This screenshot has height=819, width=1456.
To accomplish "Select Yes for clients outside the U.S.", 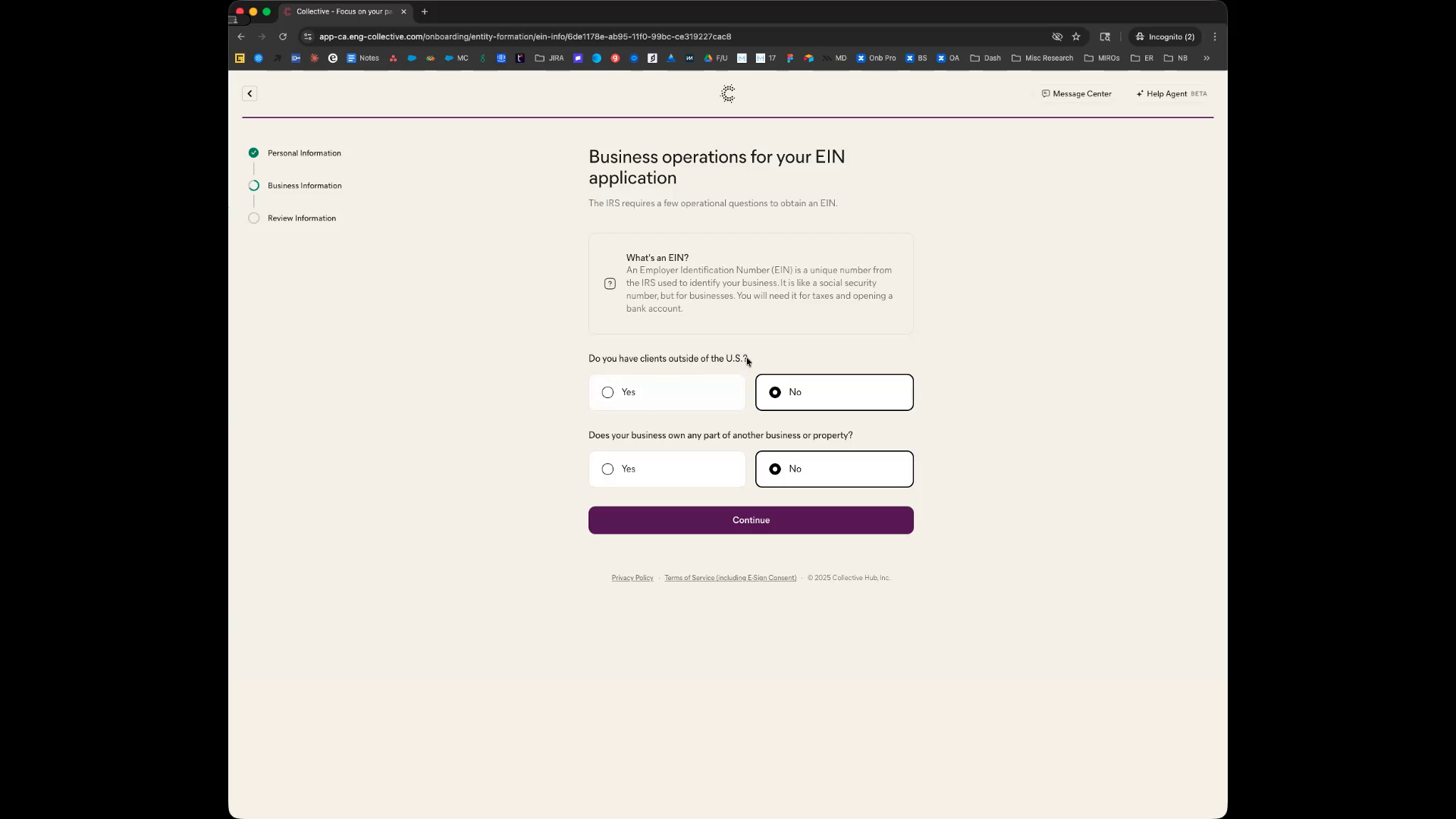I will coord(667,392).
